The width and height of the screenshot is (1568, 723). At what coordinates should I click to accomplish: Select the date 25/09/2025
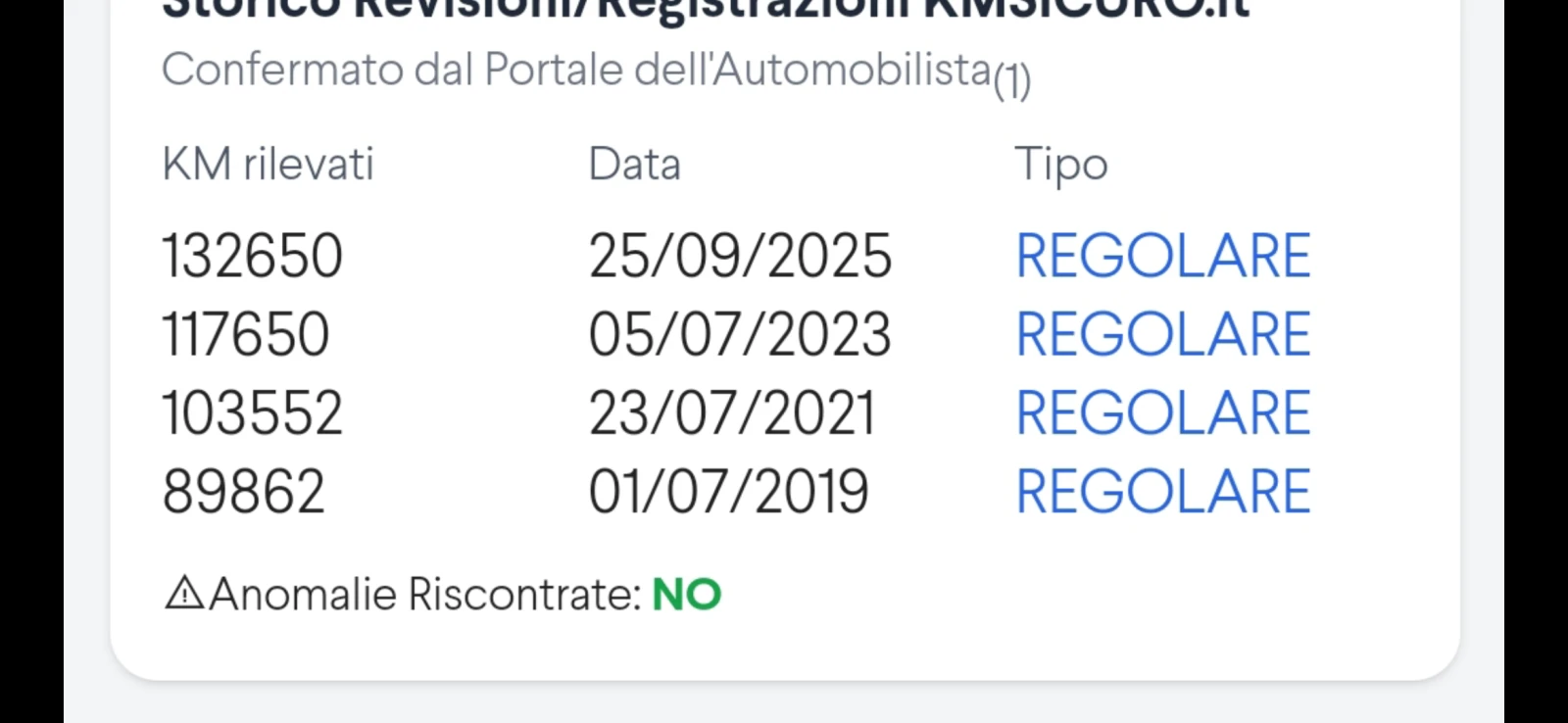[740, 257]
